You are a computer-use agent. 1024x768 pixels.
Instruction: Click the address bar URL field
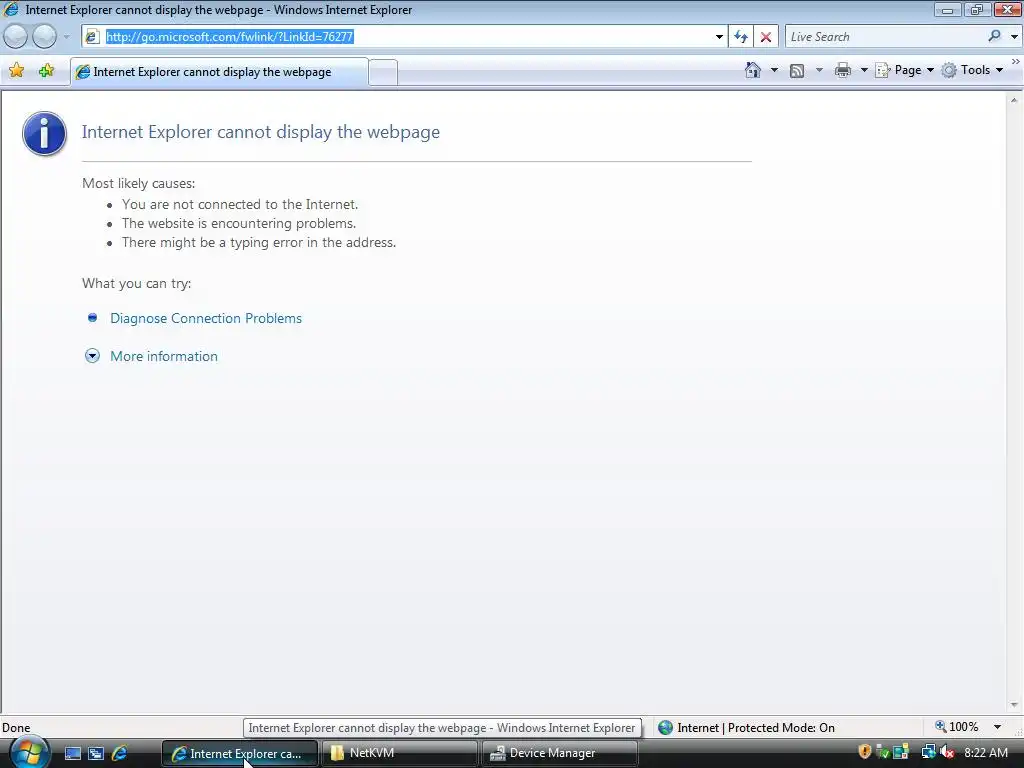pyautogui.click(x=405, y=37)
